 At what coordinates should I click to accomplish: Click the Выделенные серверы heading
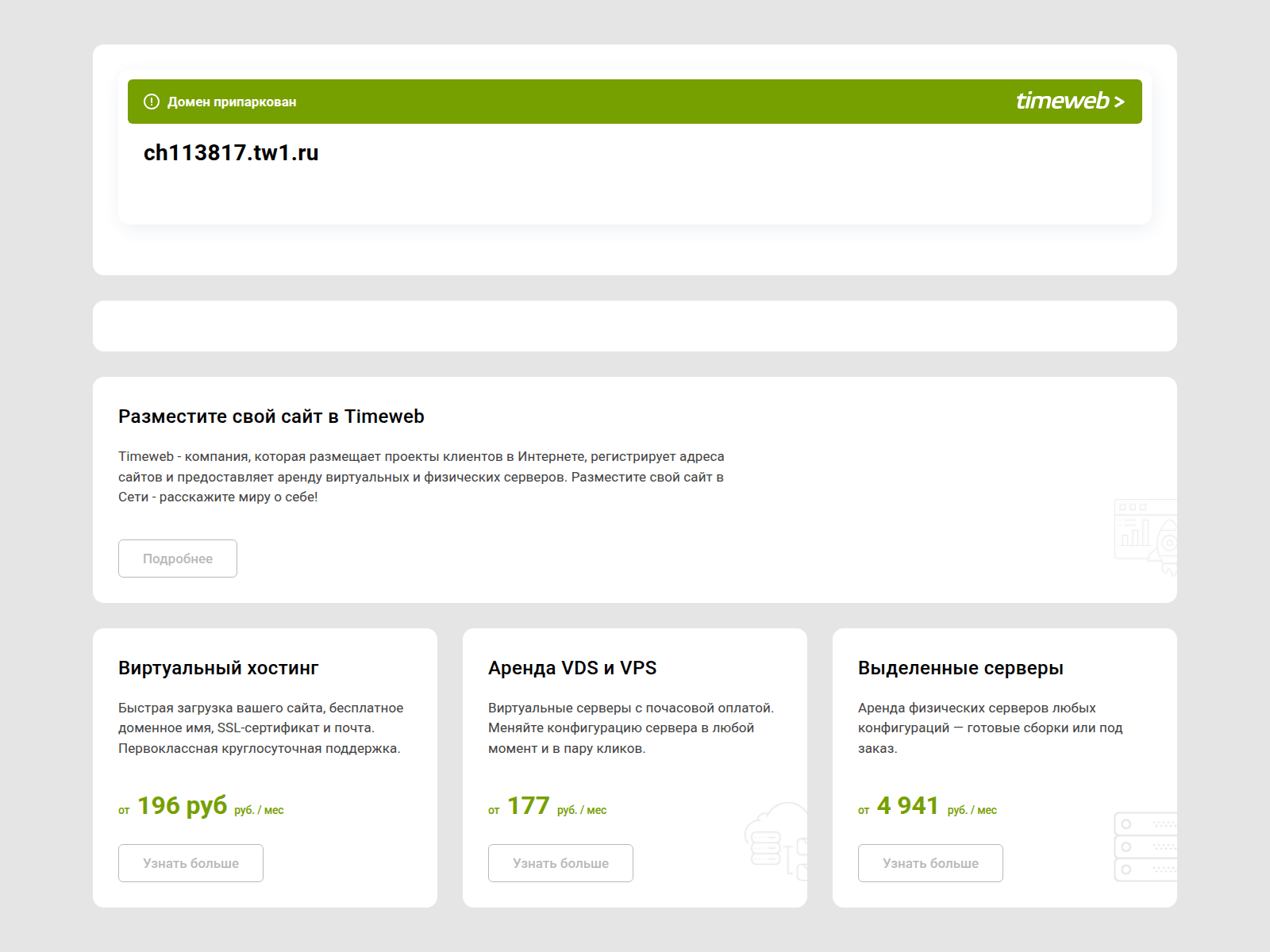(960, 668)
